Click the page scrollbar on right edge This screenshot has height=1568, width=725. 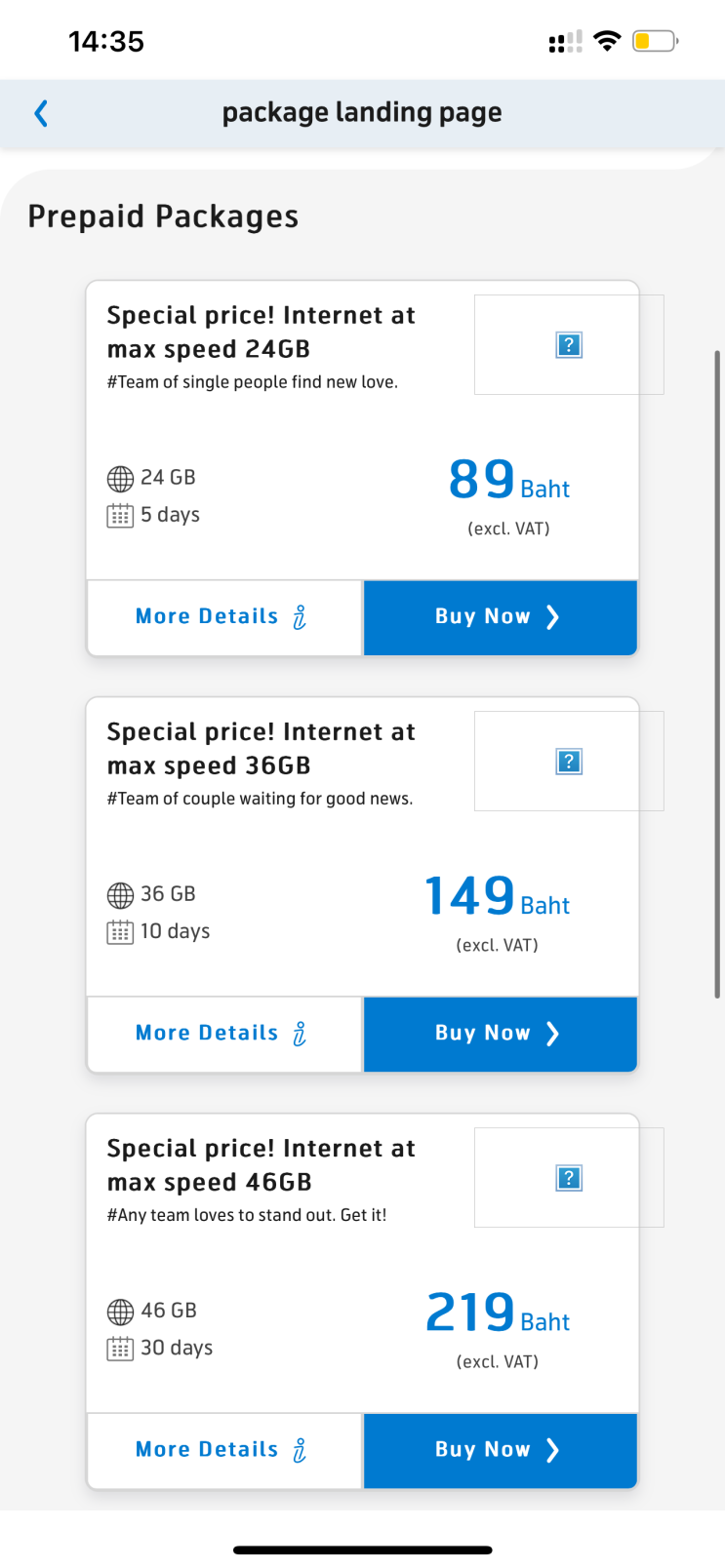tap(718, 673)
